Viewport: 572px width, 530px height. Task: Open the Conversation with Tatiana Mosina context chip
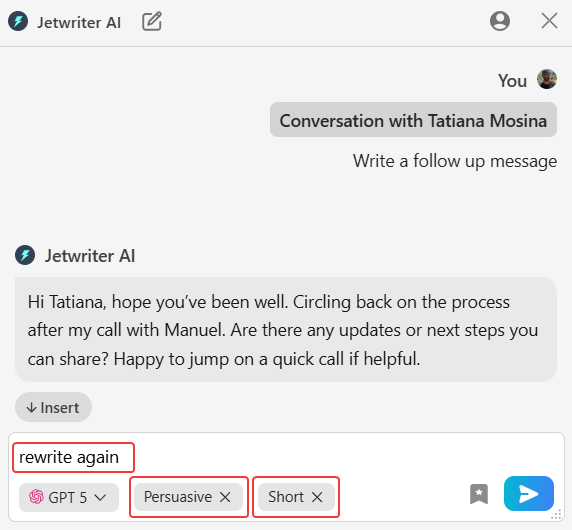(x=413, y=120)
